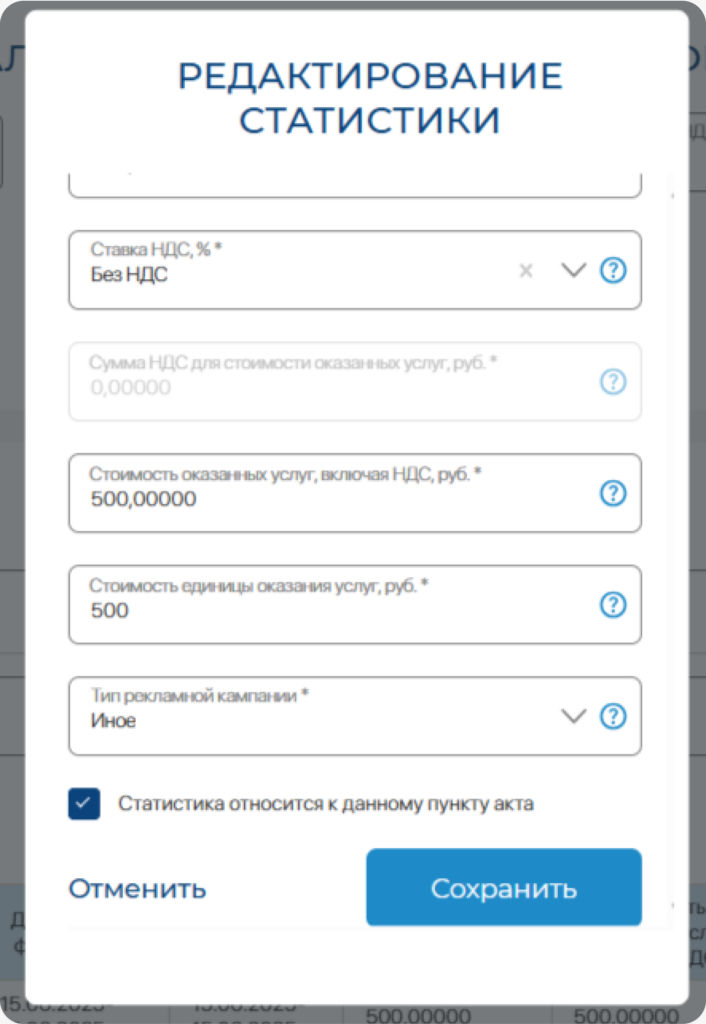
Task: Uncheck Статистика относится к данному пункту акта
Action: point(84,803)
